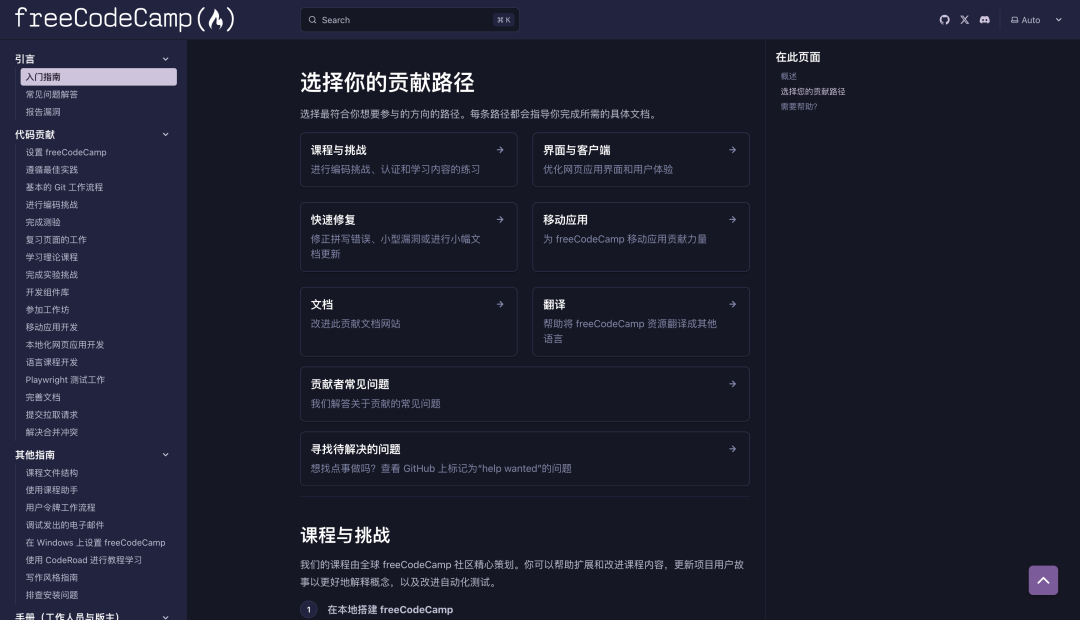
Task: Click the search magnifier icon
Action: (x=312, y=20)
